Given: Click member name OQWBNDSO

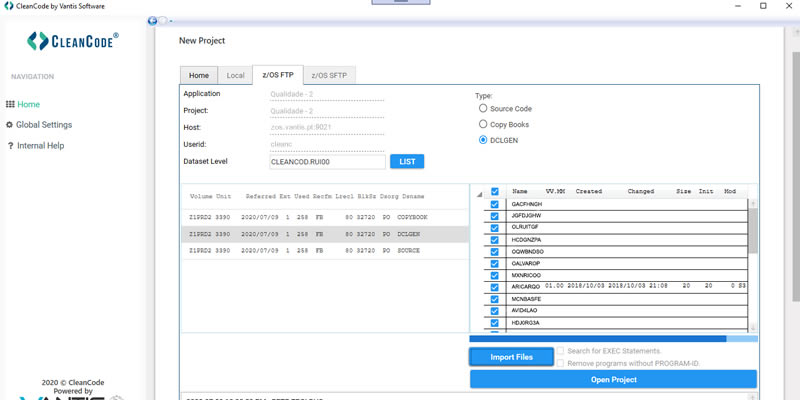Looking at the screenshot, I should click(528, 252).
